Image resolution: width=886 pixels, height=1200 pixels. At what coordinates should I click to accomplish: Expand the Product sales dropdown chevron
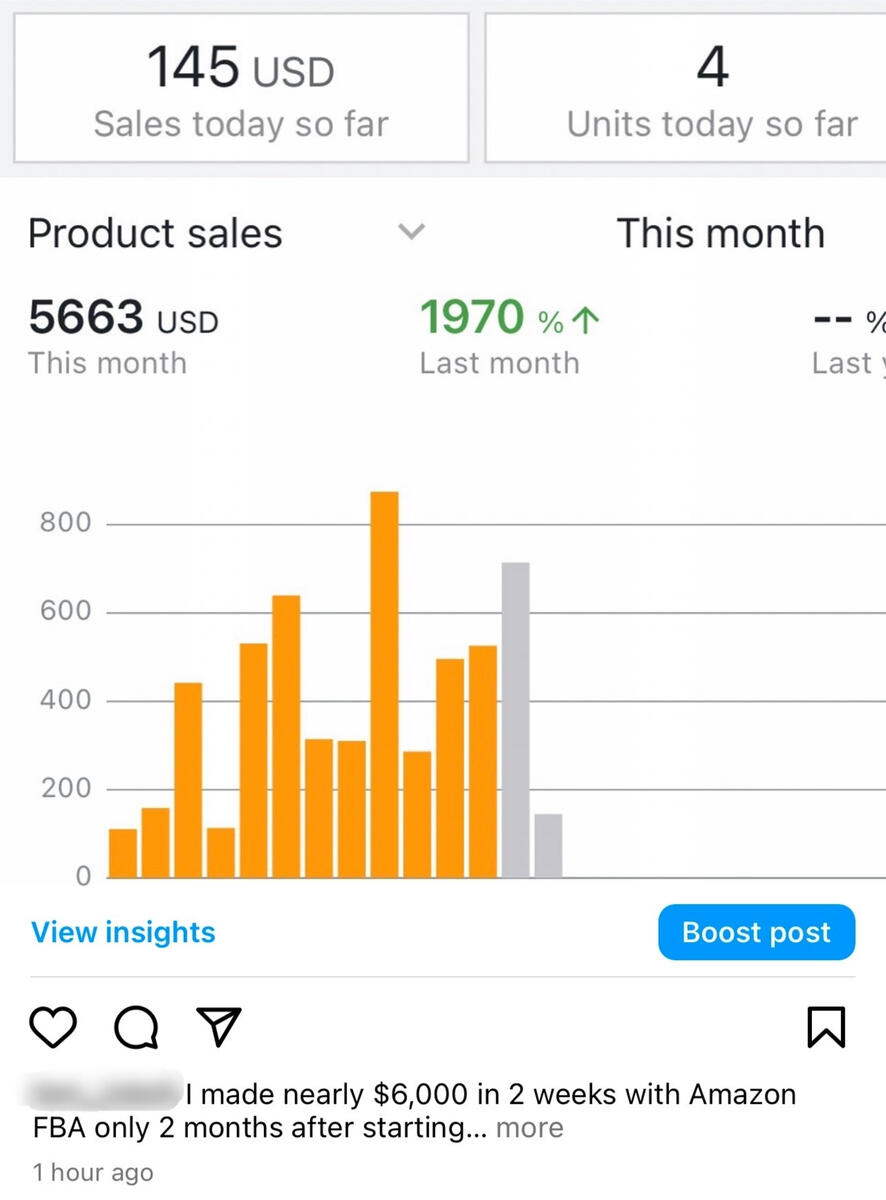(412, 232)
